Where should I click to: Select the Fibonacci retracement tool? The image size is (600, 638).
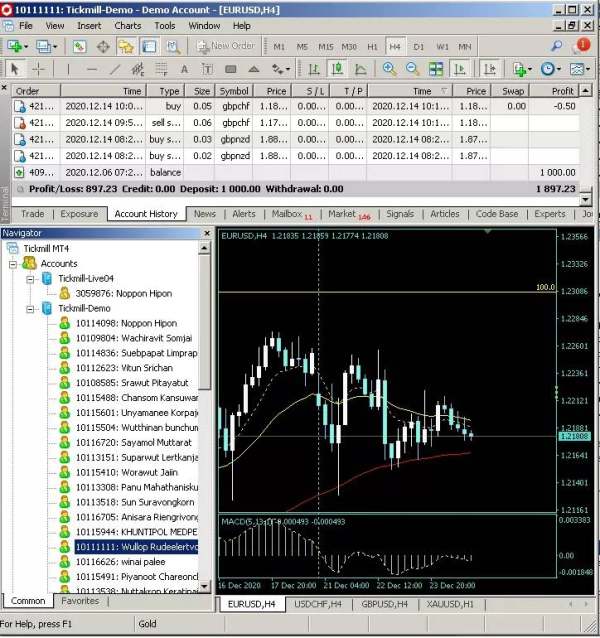pyautogui.click(x=161, y=69)
